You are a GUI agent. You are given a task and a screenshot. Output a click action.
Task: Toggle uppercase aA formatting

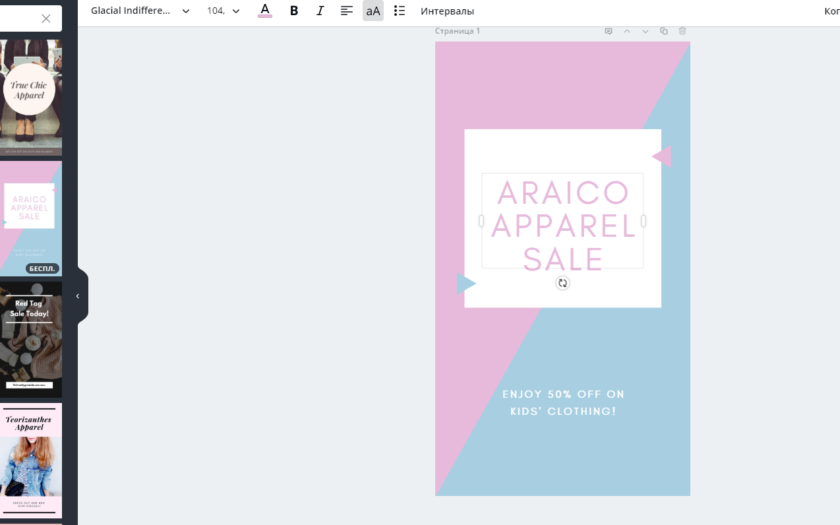pyautogui.click(x=373, y=11)
